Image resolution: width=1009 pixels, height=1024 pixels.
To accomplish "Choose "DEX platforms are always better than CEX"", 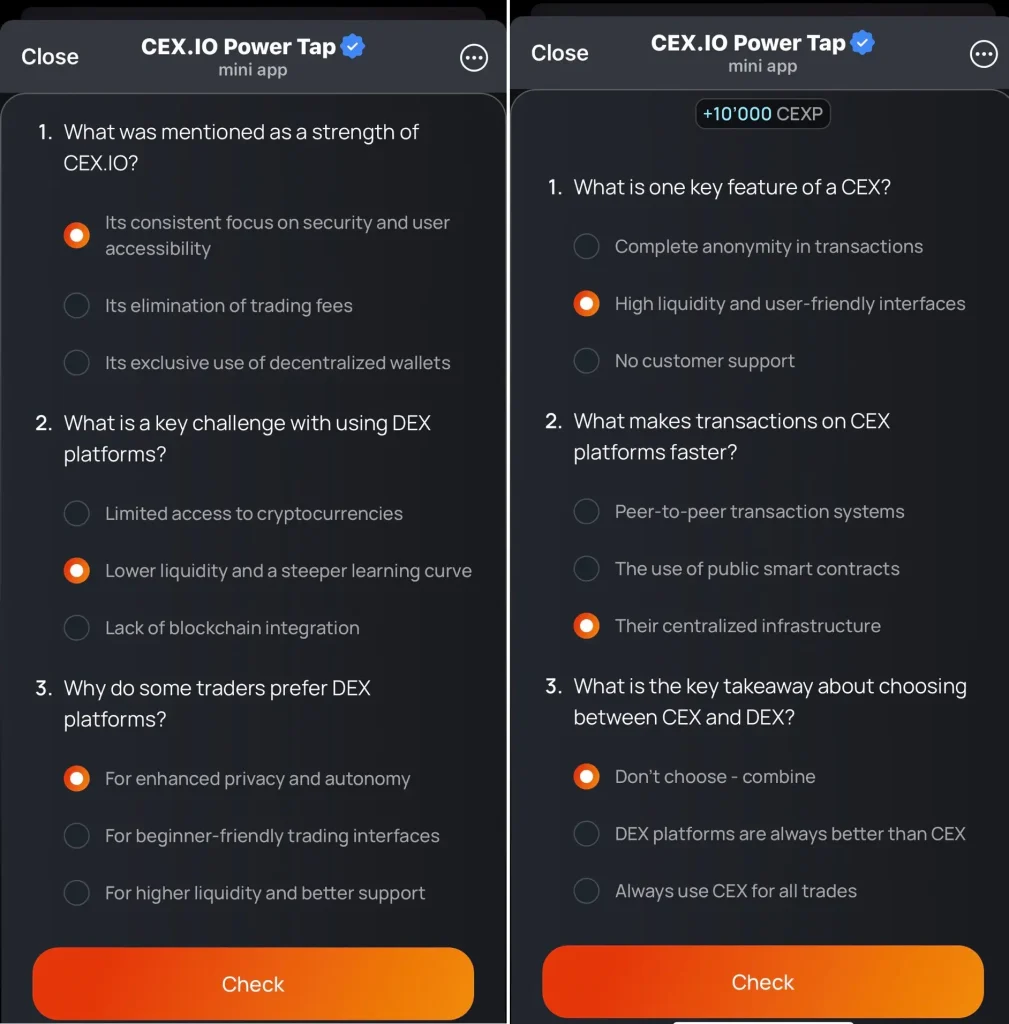I will coord(587,834).
